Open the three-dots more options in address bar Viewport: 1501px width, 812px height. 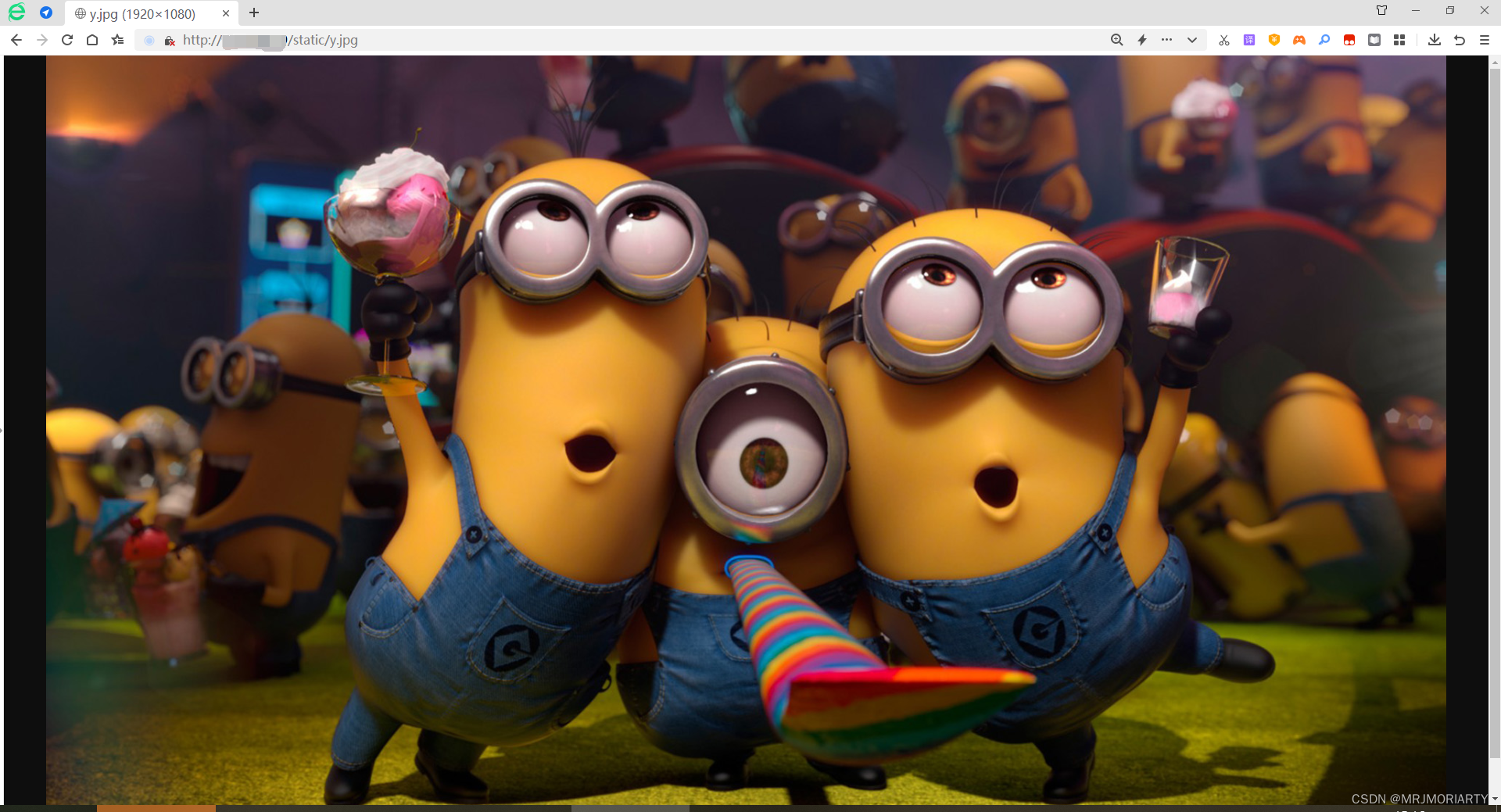tap(1167, 40)
